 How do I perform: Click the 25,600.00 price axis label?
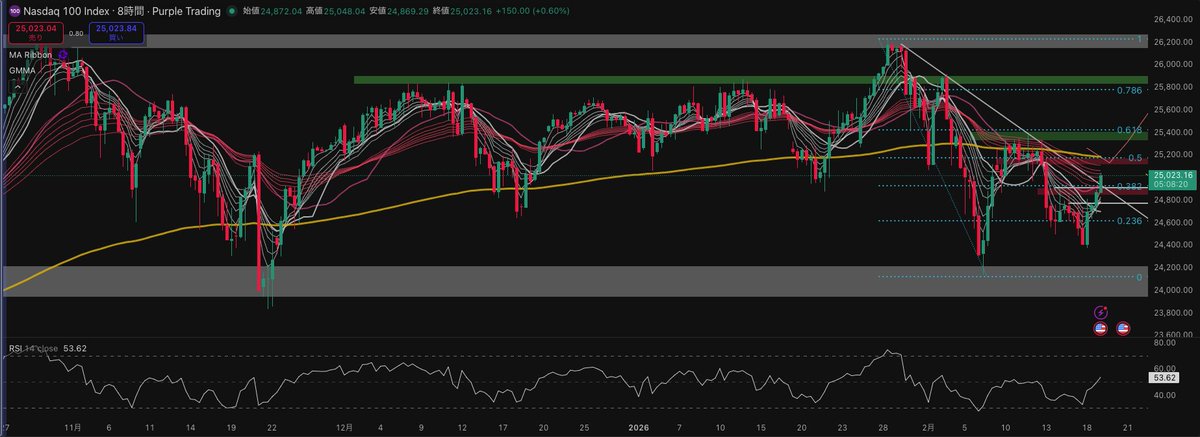coord(1174,109)
